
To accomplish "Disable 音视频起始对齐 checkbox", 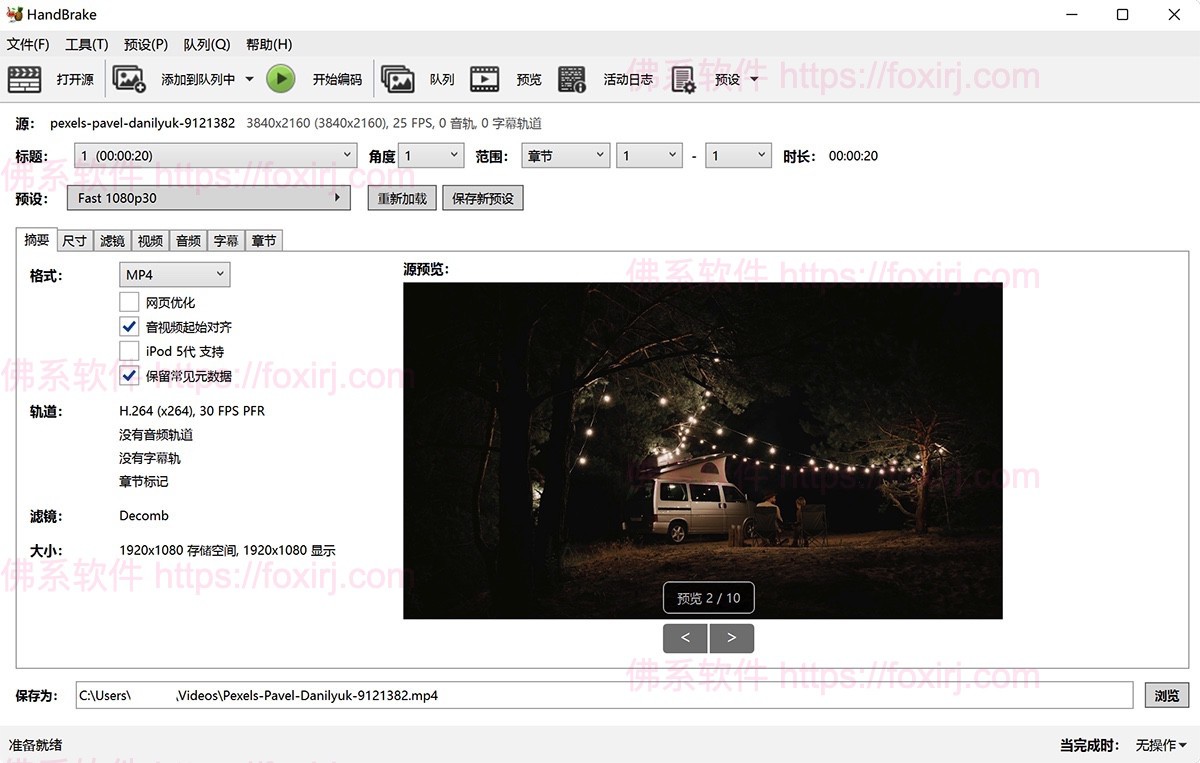I will 129,326.
